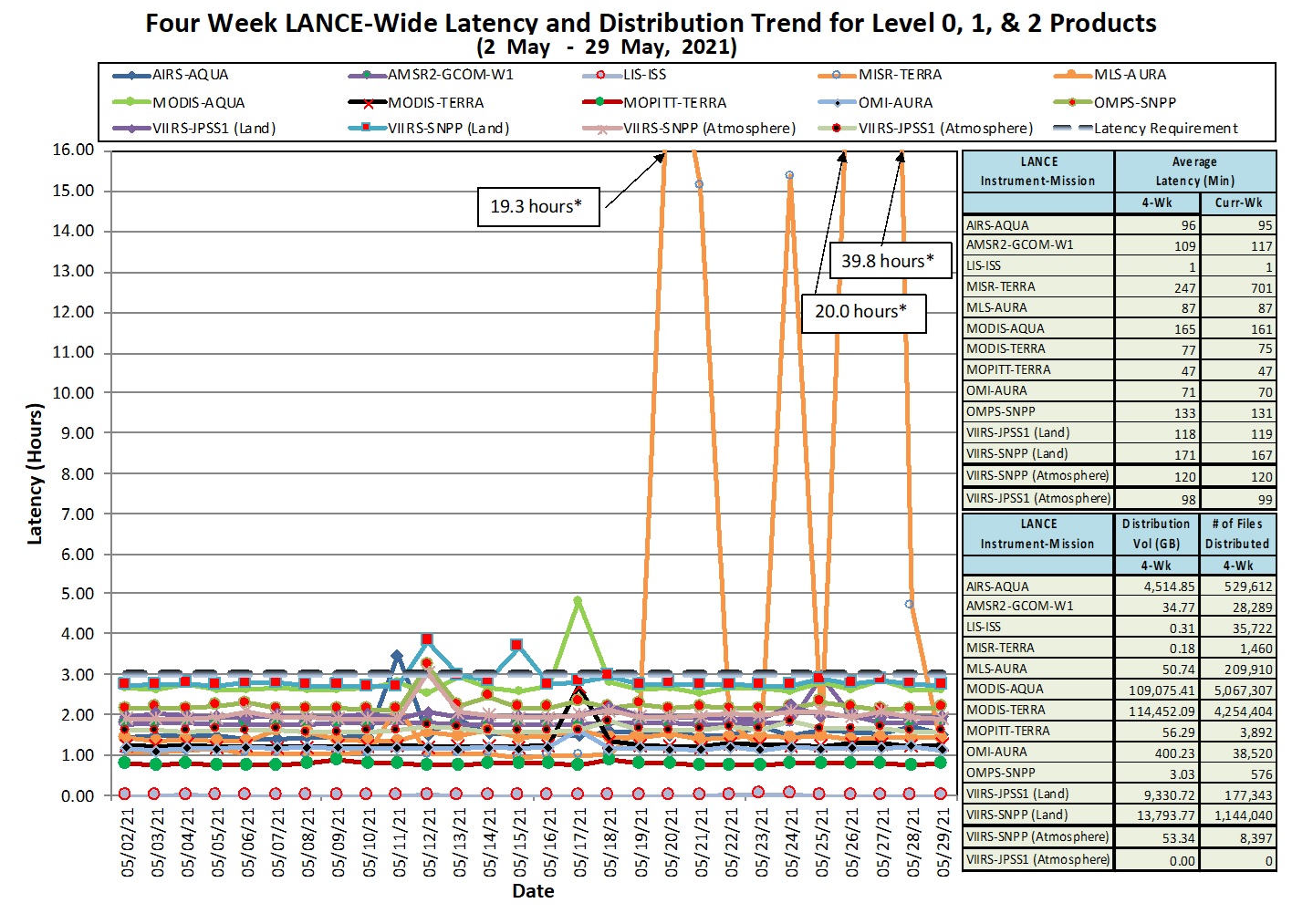The height and width of the screenshot is (924, 1292).
Task: Click MISR-TERRA 4-week latency value 247
Action: (1184, 288)
